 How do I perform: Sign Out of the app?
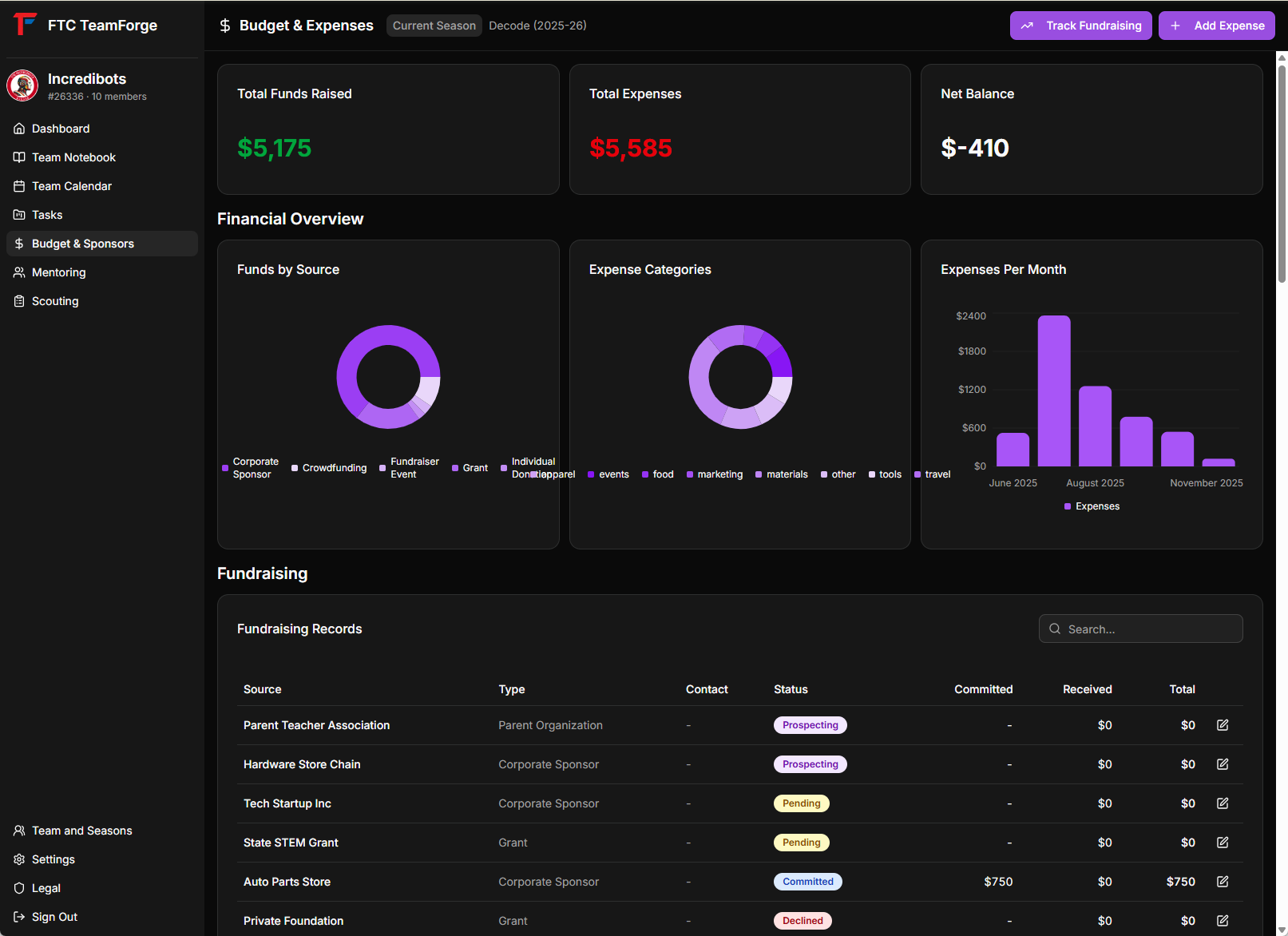(x=54, y=917)
